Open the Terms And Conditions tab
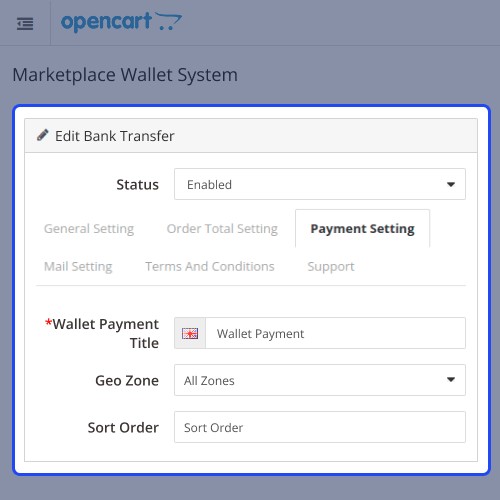 [210, 266]
